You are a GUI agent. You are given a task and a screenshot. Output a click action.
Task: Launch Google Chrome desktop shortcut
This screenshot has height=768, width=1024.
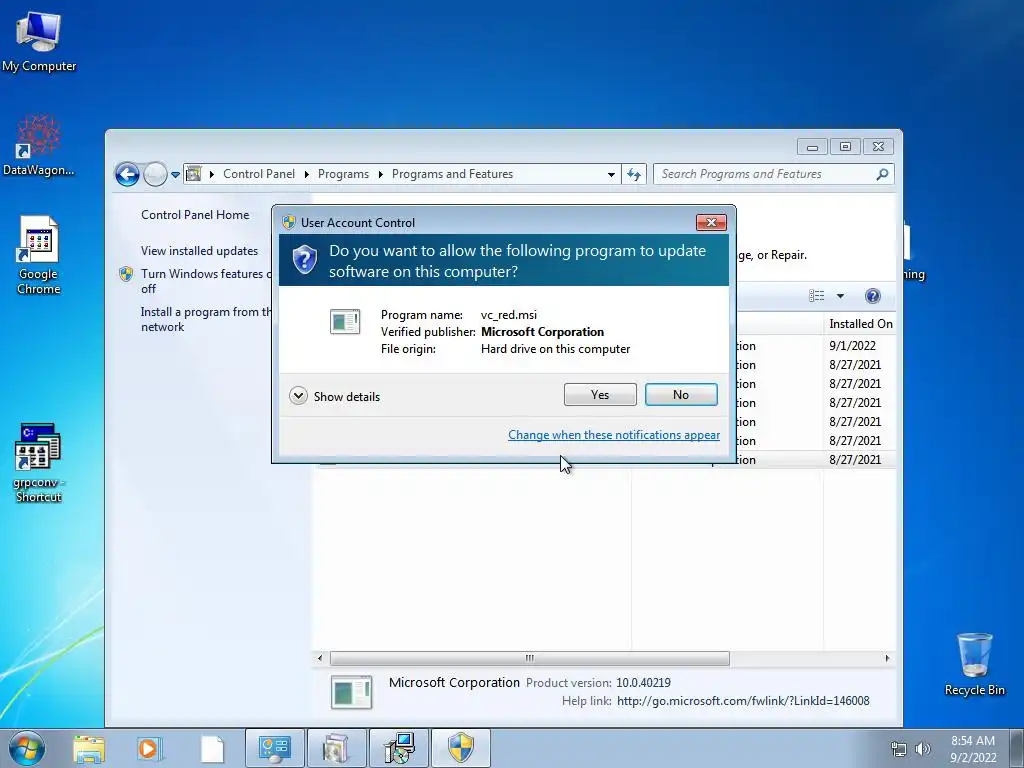pyautogui.click(x=39, y=255)
